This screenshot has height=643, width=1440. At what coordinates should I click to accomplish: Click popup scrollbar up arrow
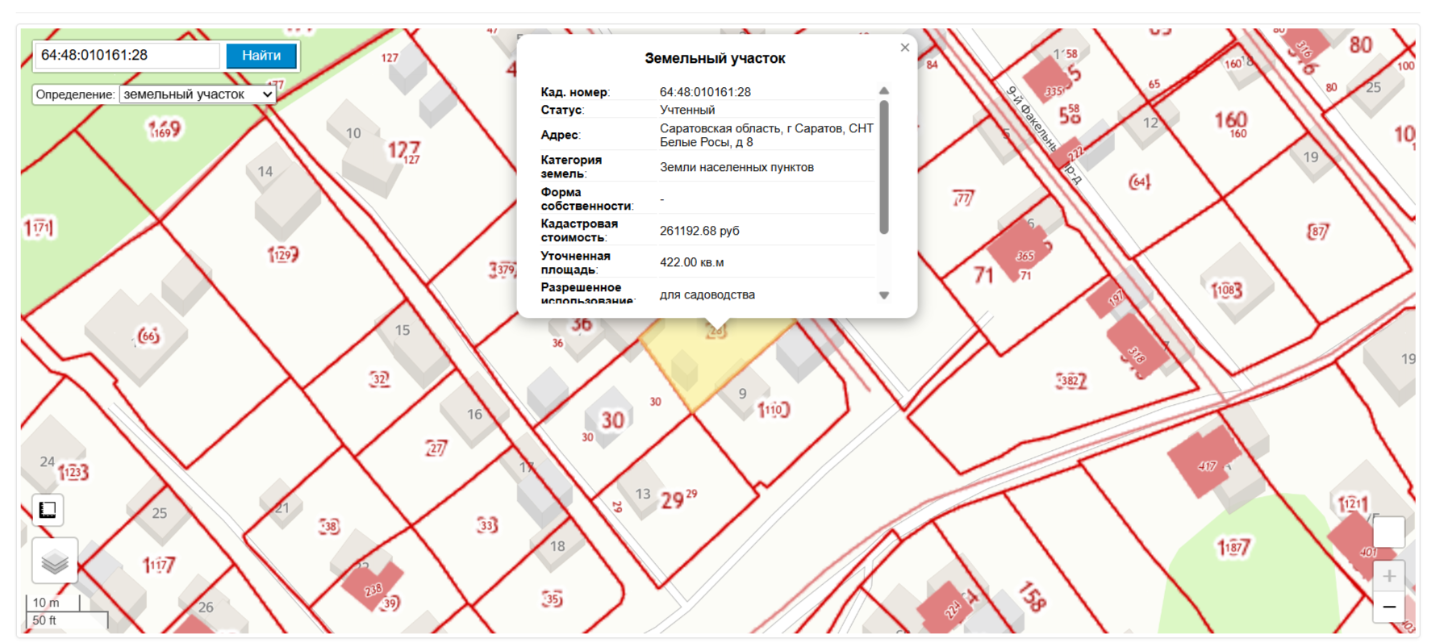point(884,91)
